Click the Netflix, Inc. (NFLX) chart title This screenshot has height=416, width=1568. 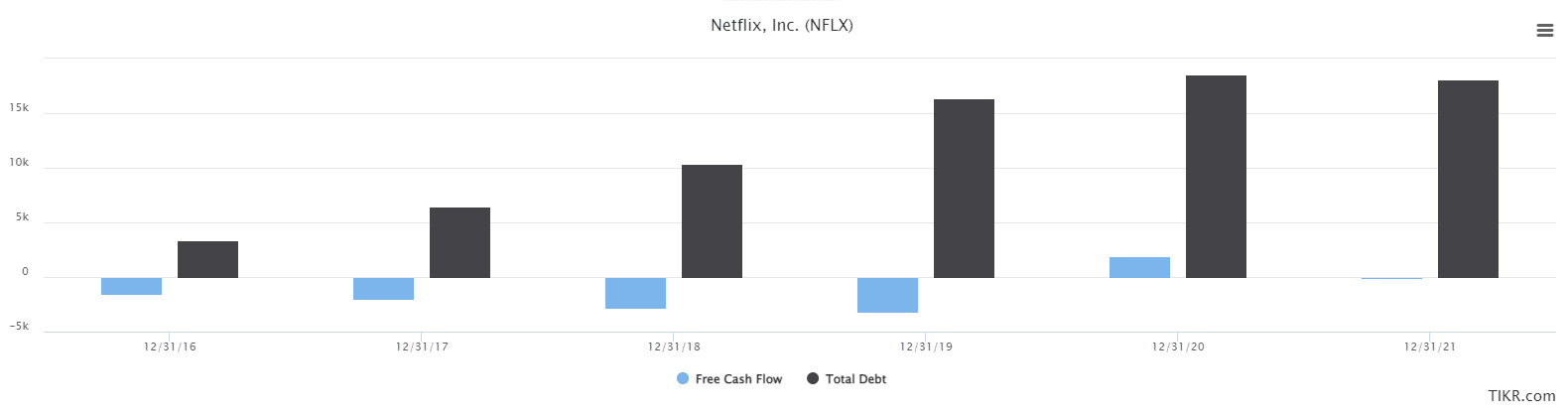click(782, 26)
